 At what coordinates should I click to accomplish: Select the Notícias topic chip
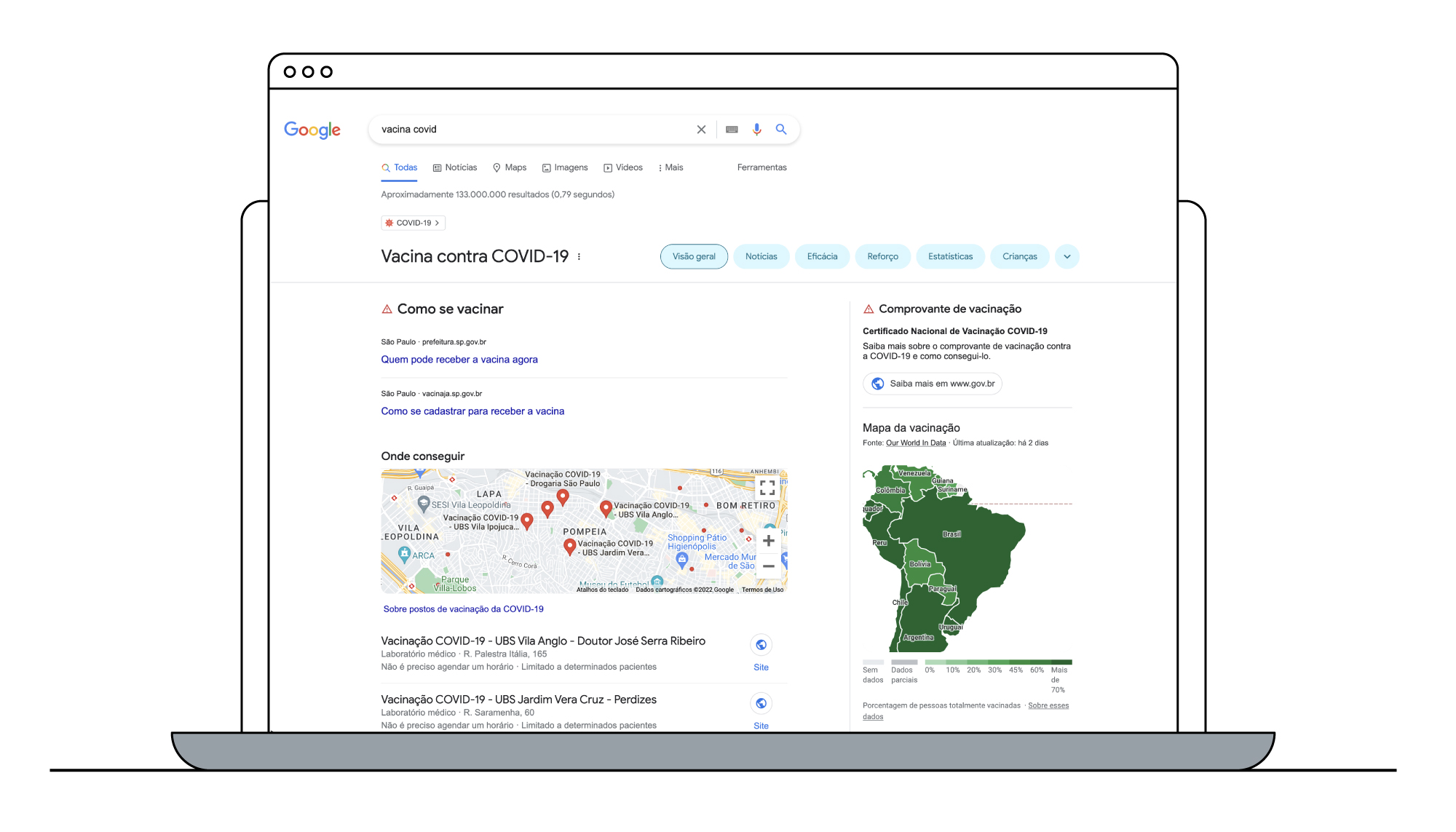click(x=761, y=257)
